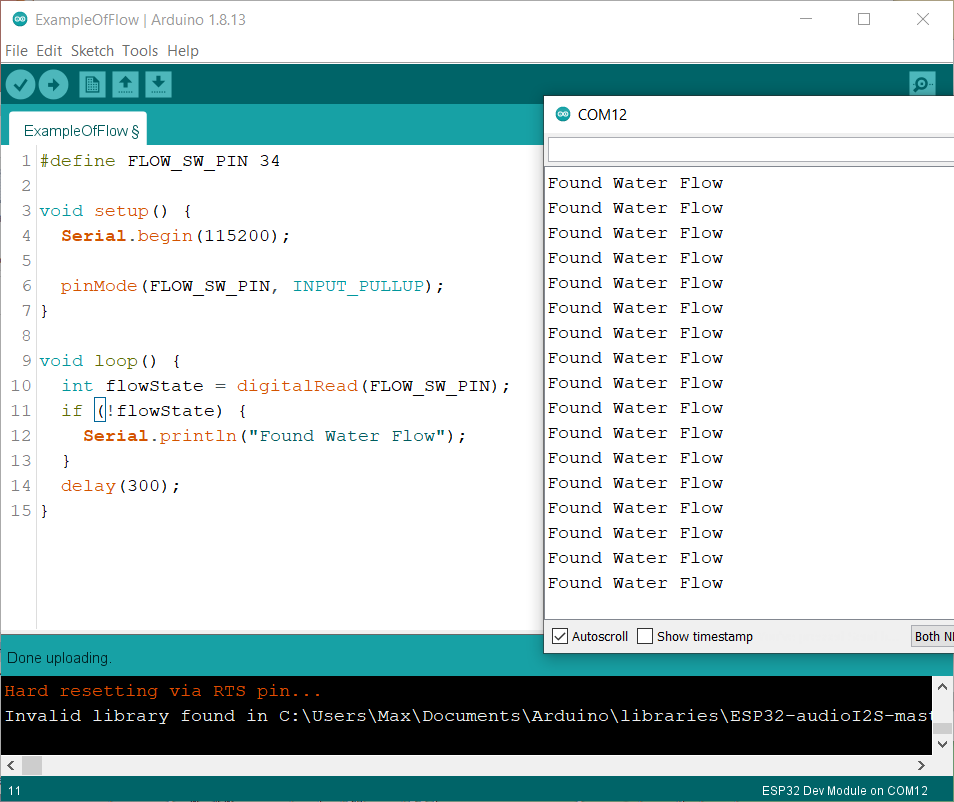Click the Done uploading status message

59,658
